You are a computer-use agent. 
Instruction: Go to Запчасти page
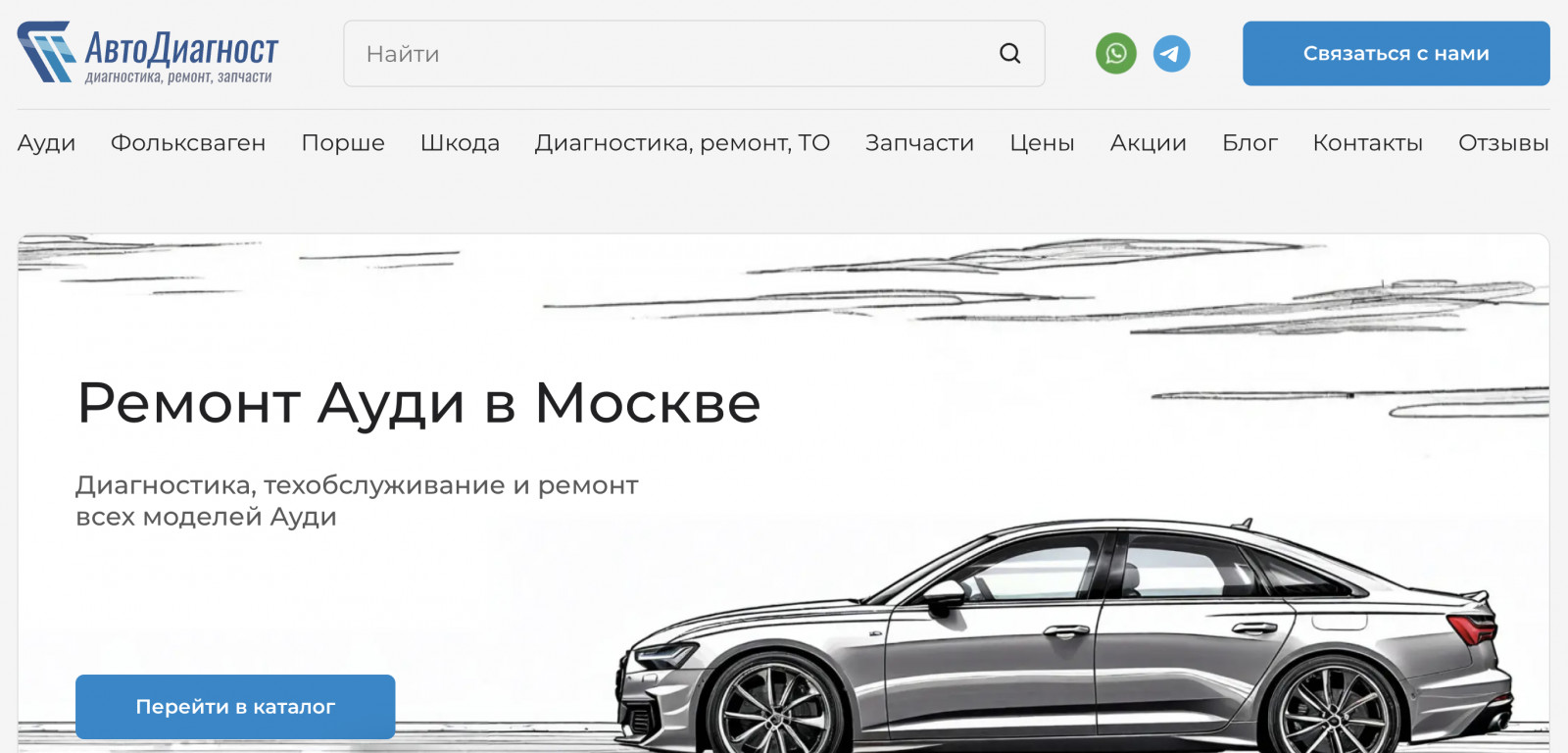click(919, 143)
